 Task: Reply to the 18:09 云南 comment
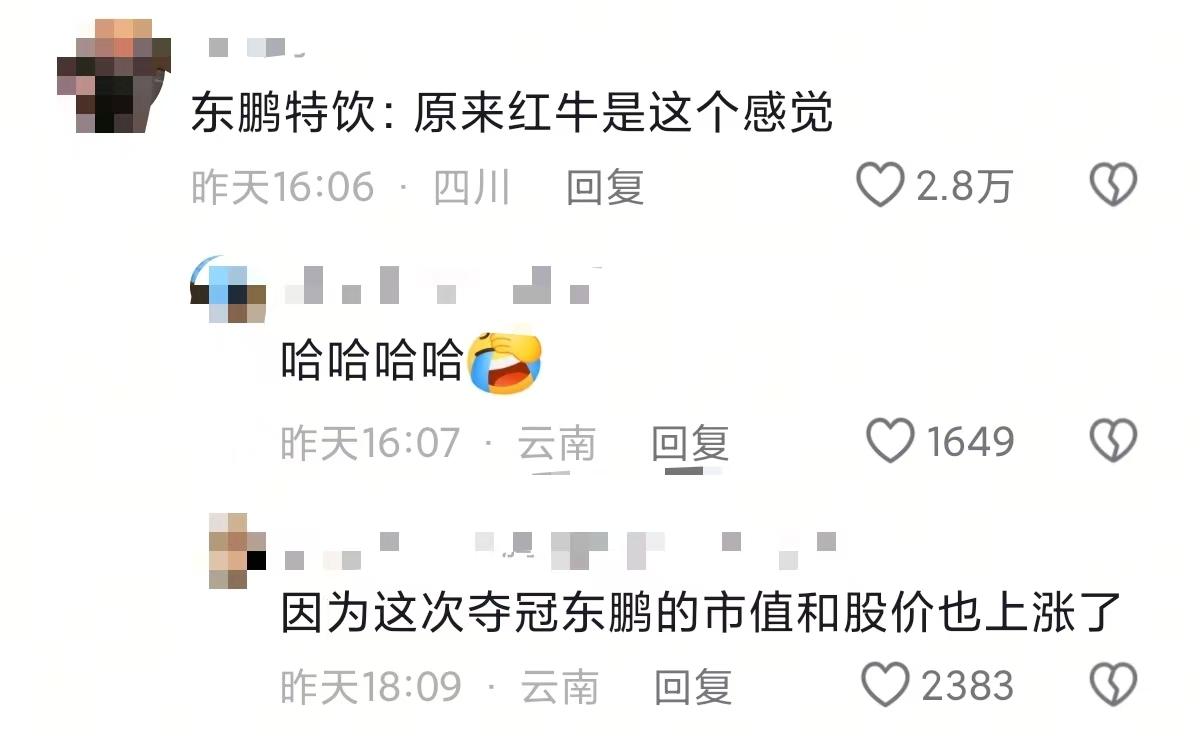(693, 687)
